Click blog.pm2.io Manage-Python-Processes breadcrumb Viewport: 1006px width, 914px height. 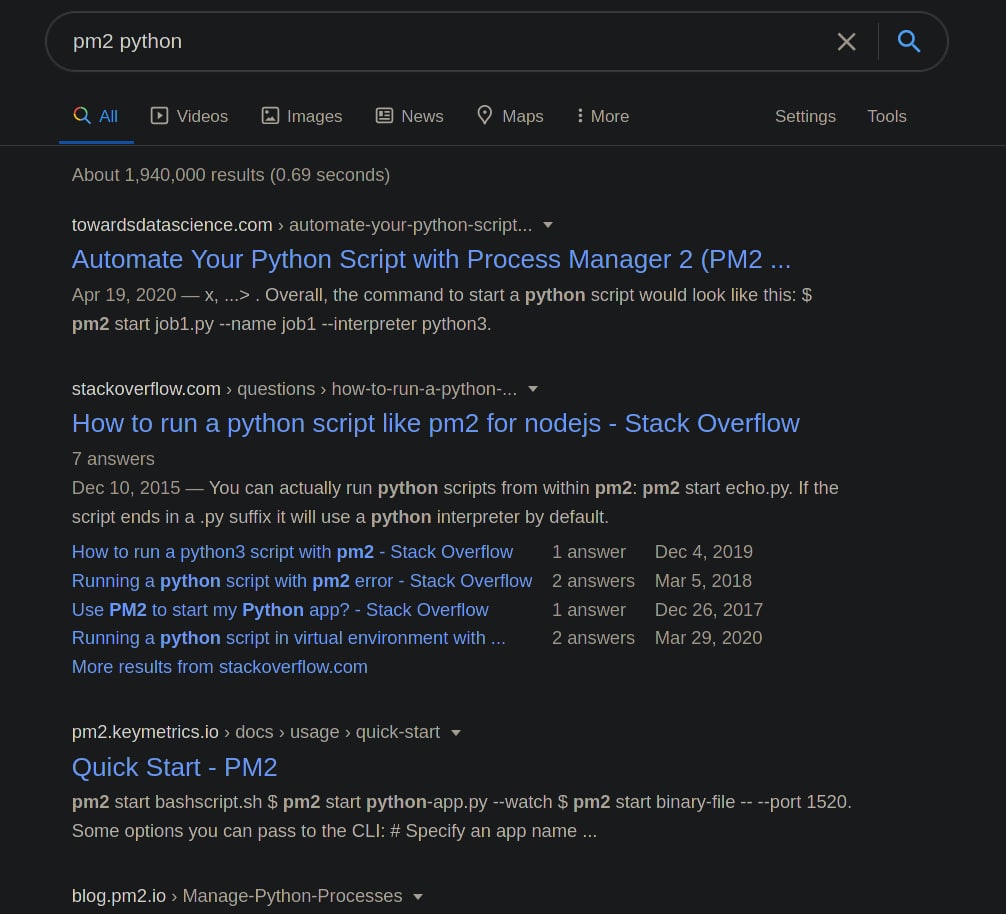(x=237, y=896)
